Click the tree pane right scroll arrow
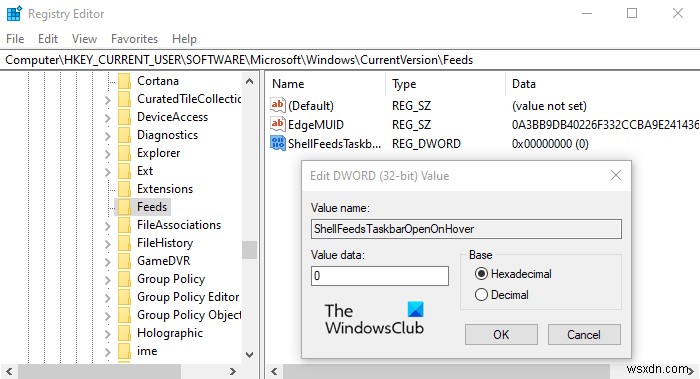 click(x=232, y=371)
